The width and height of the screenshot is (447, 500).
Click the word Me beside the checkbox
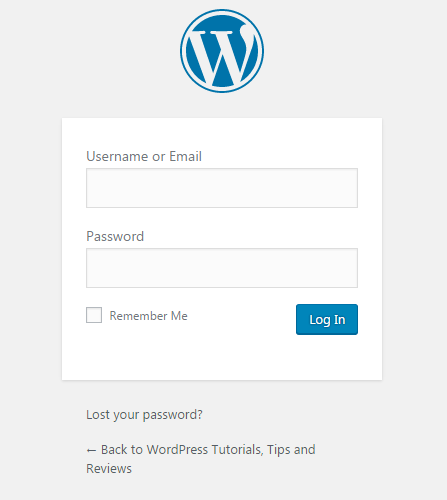click(179, 316)
